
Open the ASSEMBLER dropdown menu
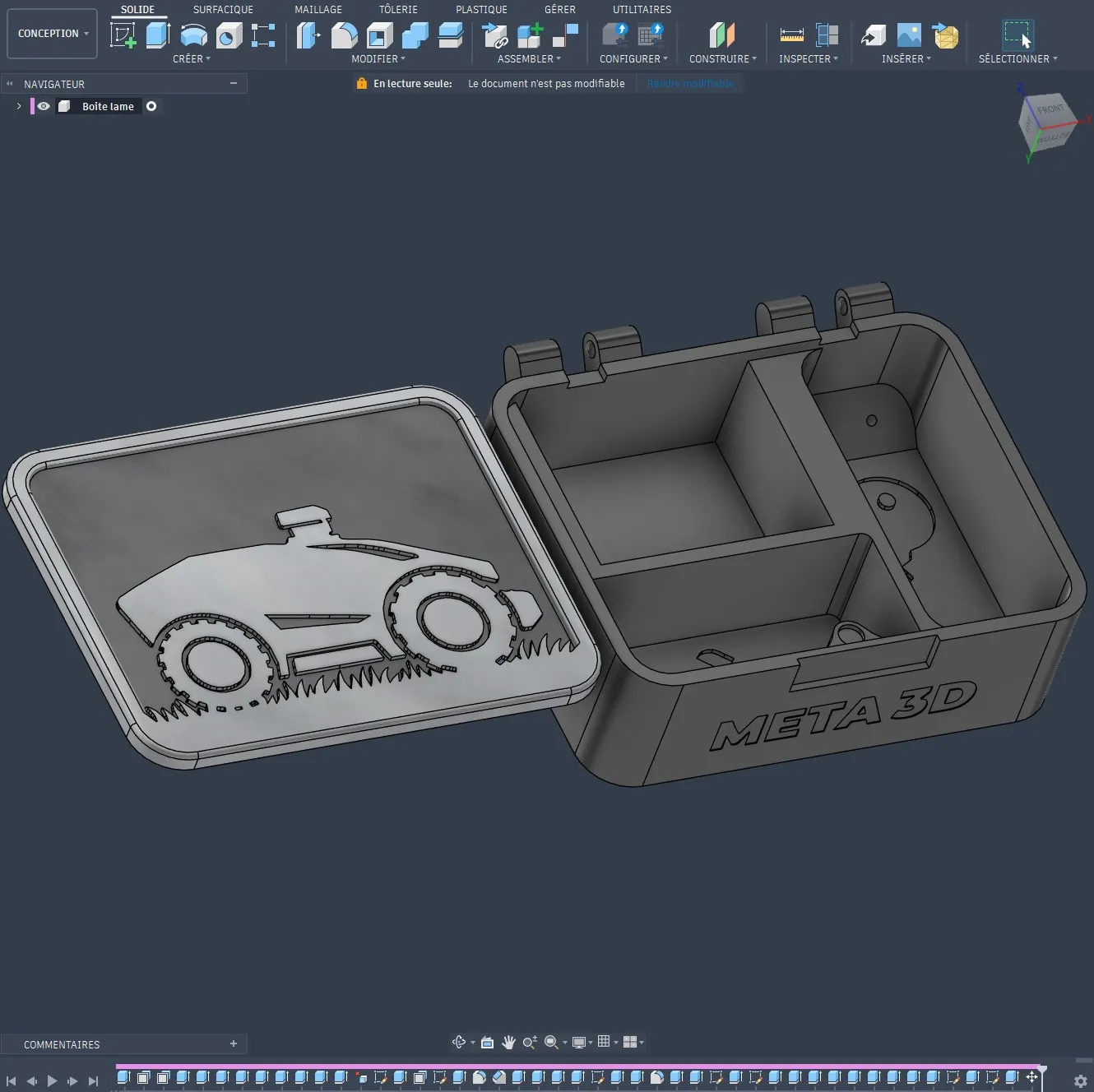[x=529, y=59]
